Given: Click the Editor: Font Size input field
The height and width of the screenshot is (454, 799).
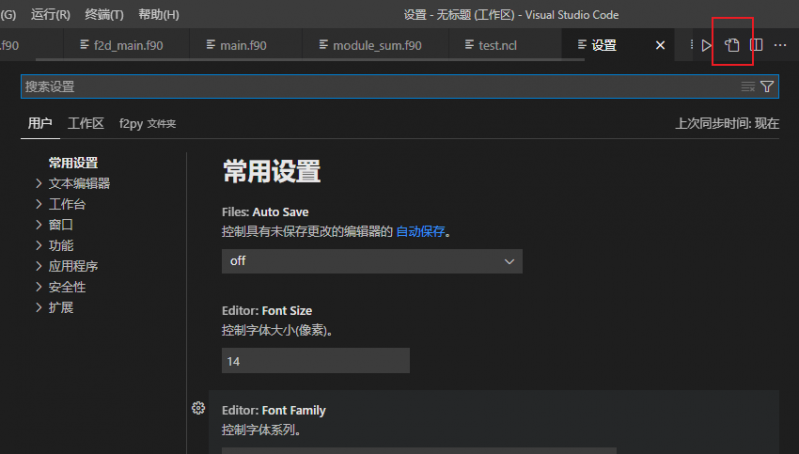Looking at the screenshot, I should (315, 361).
